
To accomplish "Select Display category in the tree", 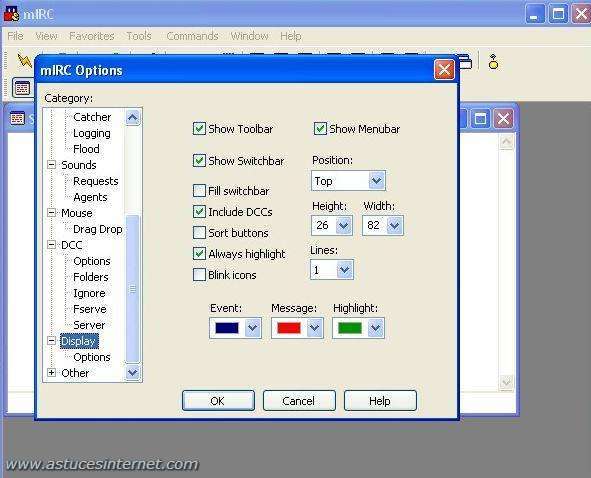I will pyautogui.click(x=79, y=341).
